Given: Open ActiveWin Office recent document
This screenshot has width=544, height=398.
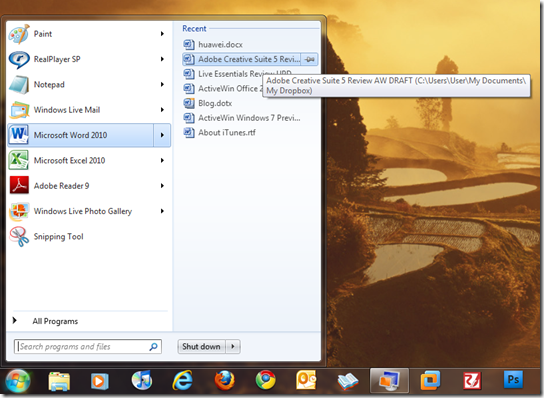Looking at the screenshot, I should pos(222,88).
